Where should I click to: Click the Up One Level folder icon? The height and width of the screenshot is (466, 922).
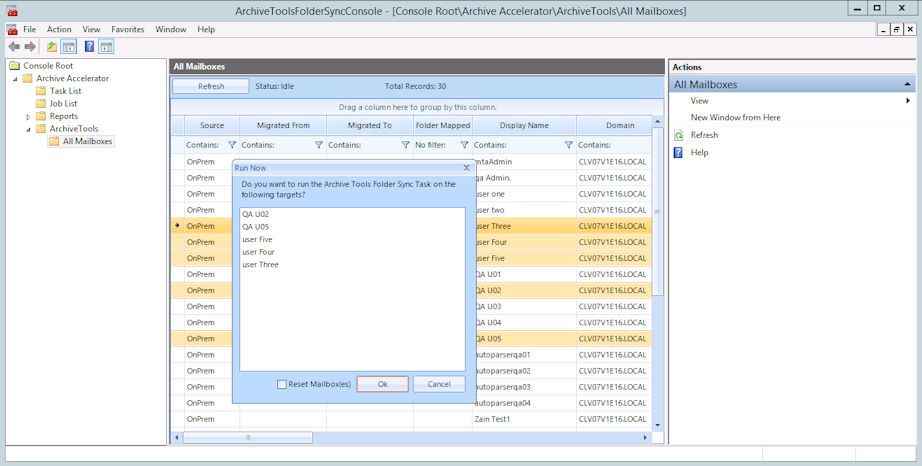pos(52,46)
